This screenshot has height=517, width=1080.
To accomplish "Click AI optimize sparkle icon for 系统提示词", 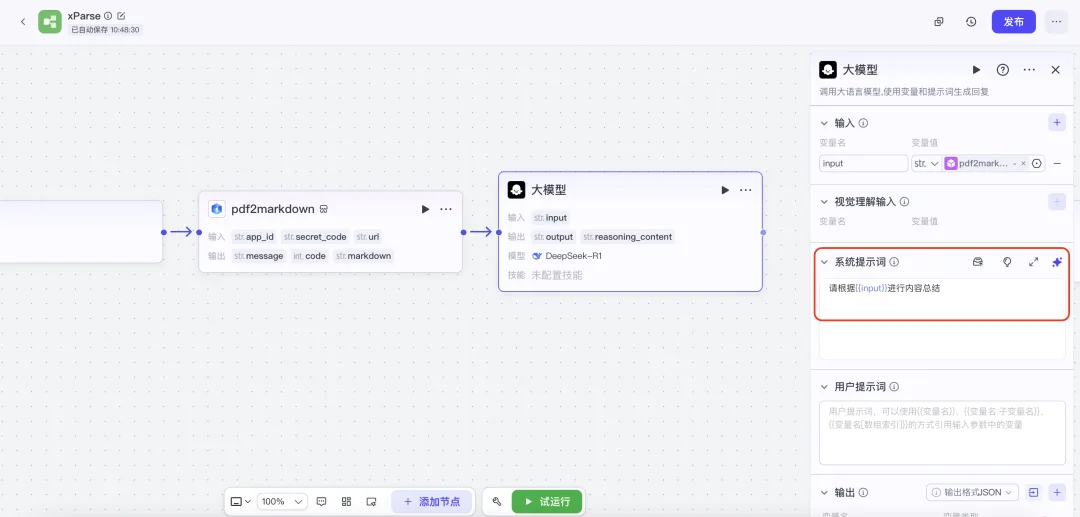I will click(x=1057, y=262).
